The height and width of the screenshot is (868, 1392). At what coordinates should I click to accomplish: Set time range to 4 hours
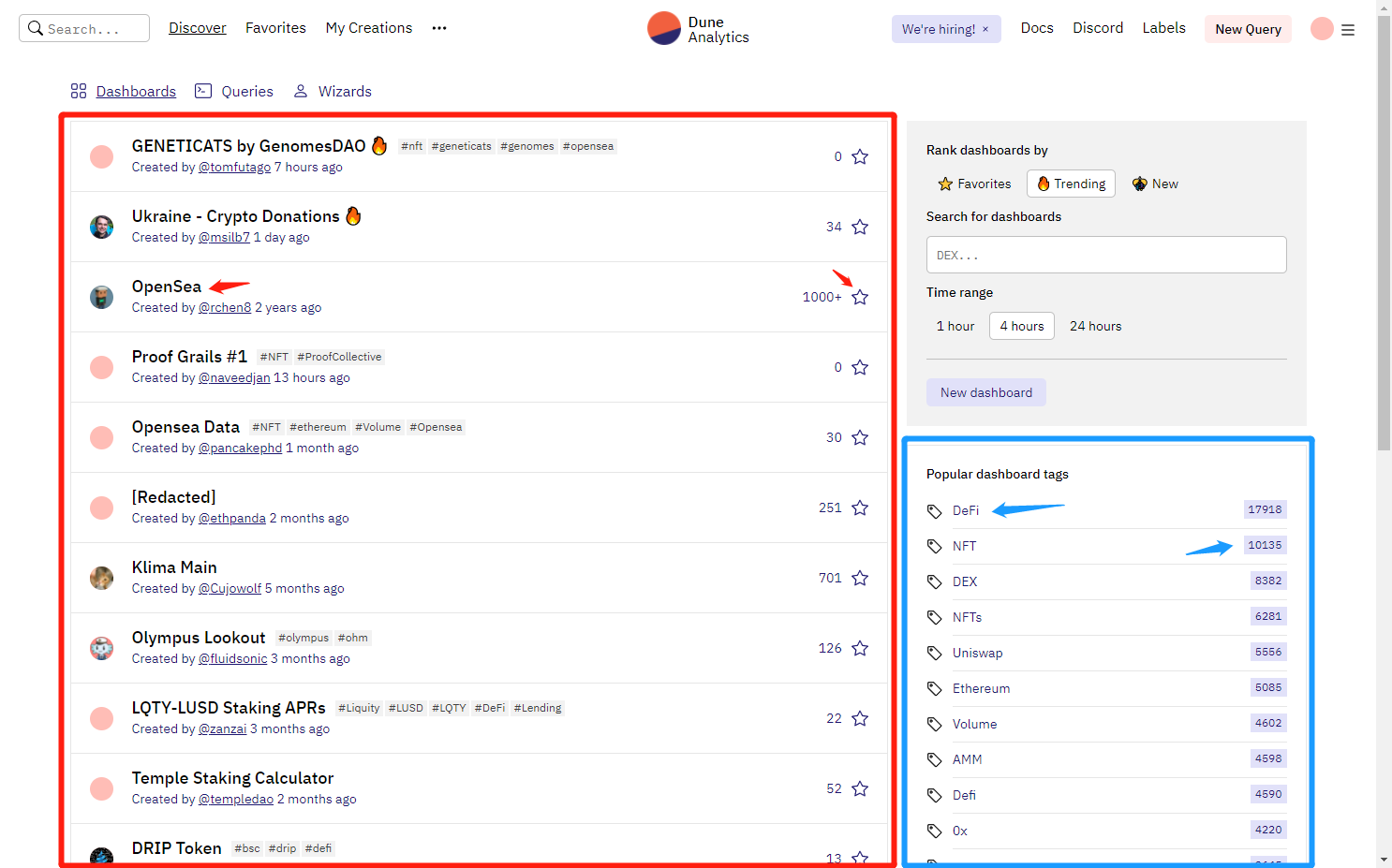coord(1021,326)
